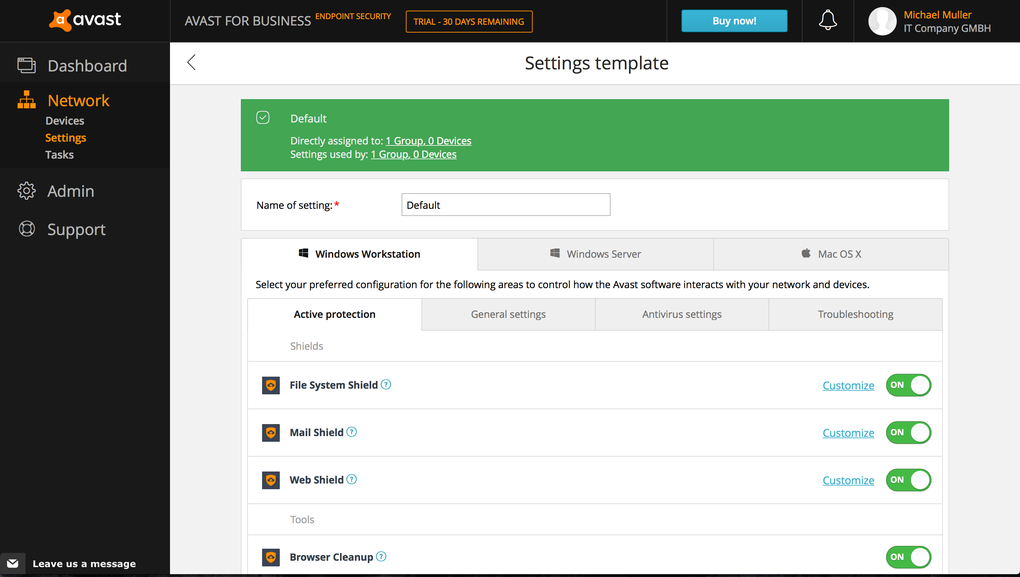1020x577 pixels.
Task: Customize the File System Shield
Action: click(848, 386)
